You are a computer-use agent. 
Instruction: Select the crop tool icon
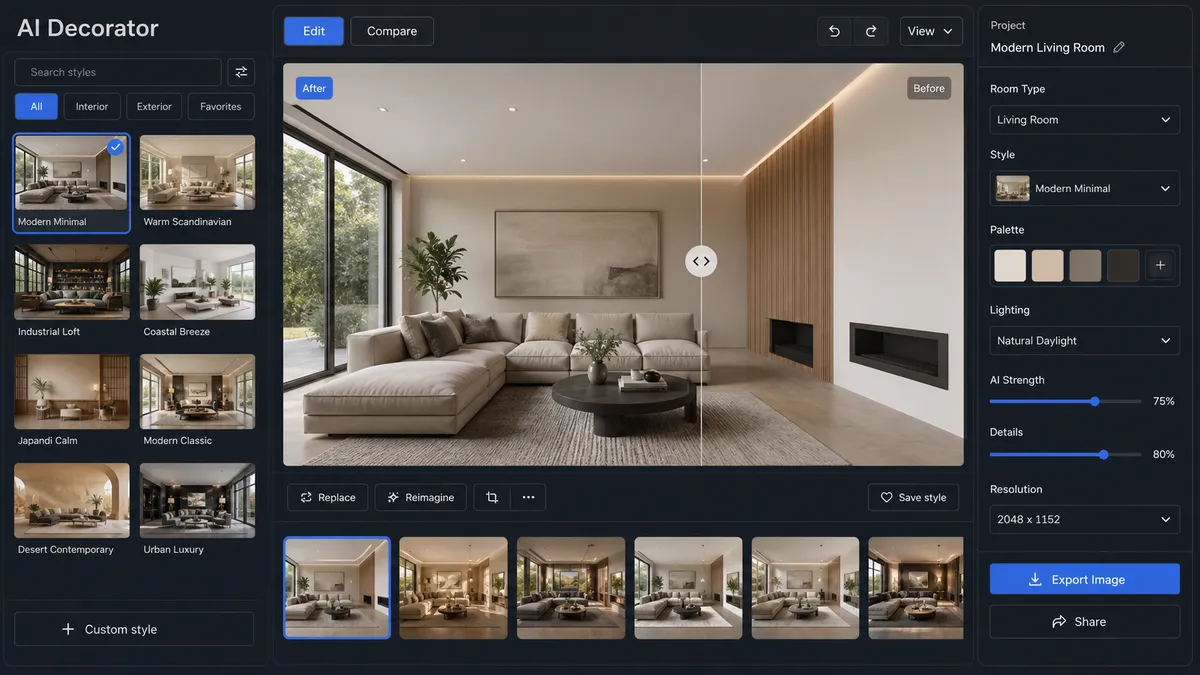point(491,497)
